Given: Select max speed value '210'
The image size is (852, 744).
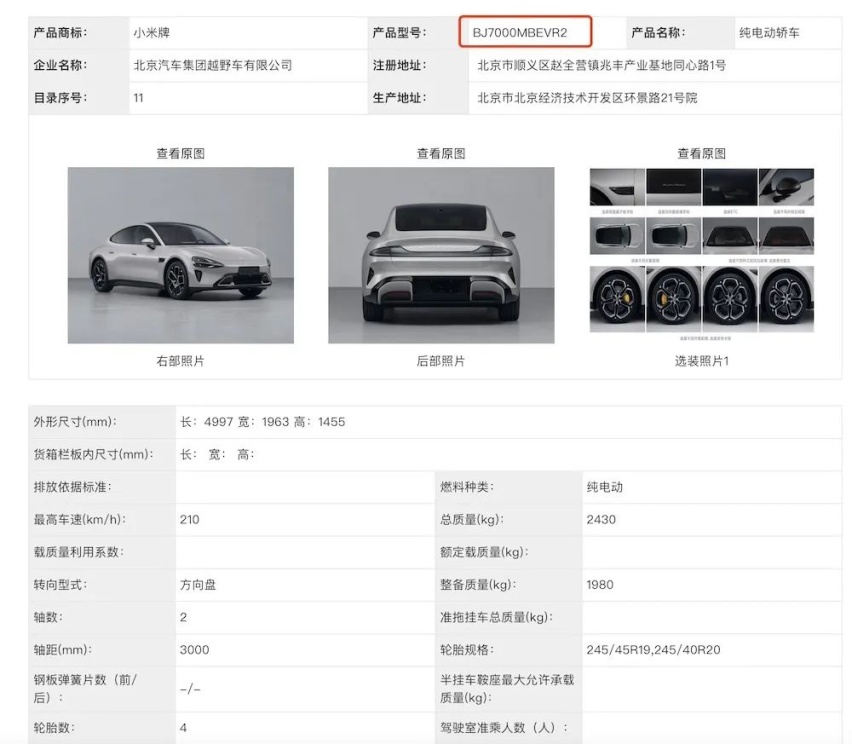Looking at the screenshot, I should point(190,520).
